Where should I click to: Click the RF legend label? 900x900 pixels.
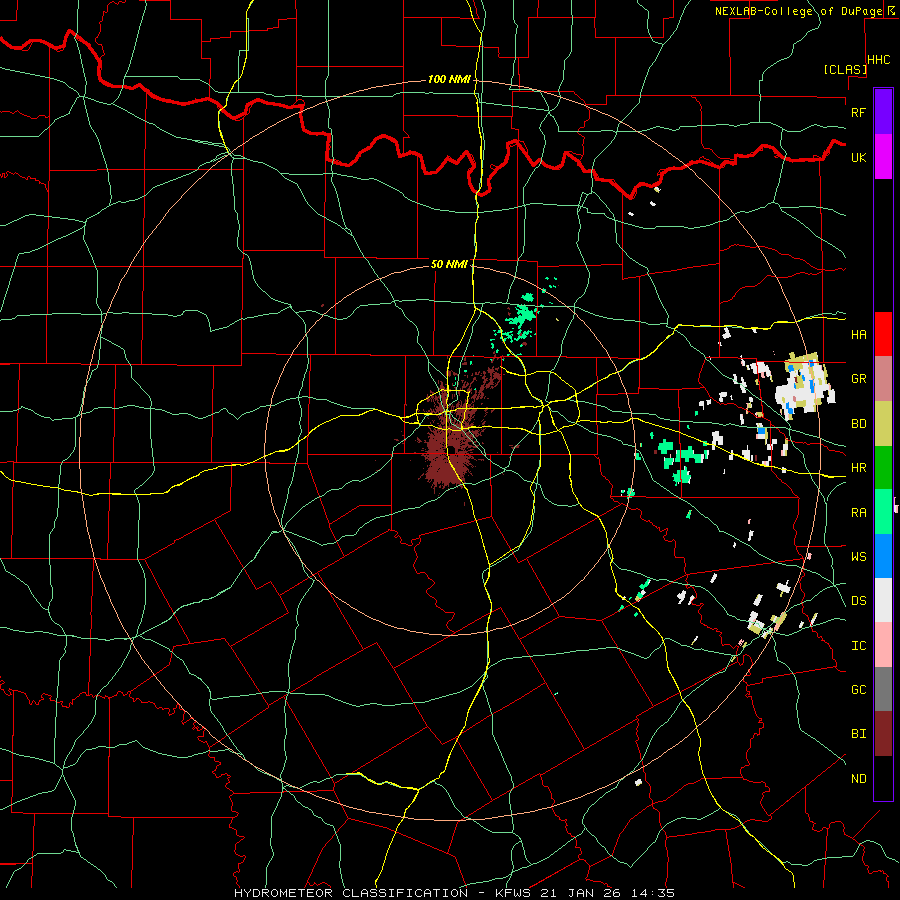tap(858, 112)
